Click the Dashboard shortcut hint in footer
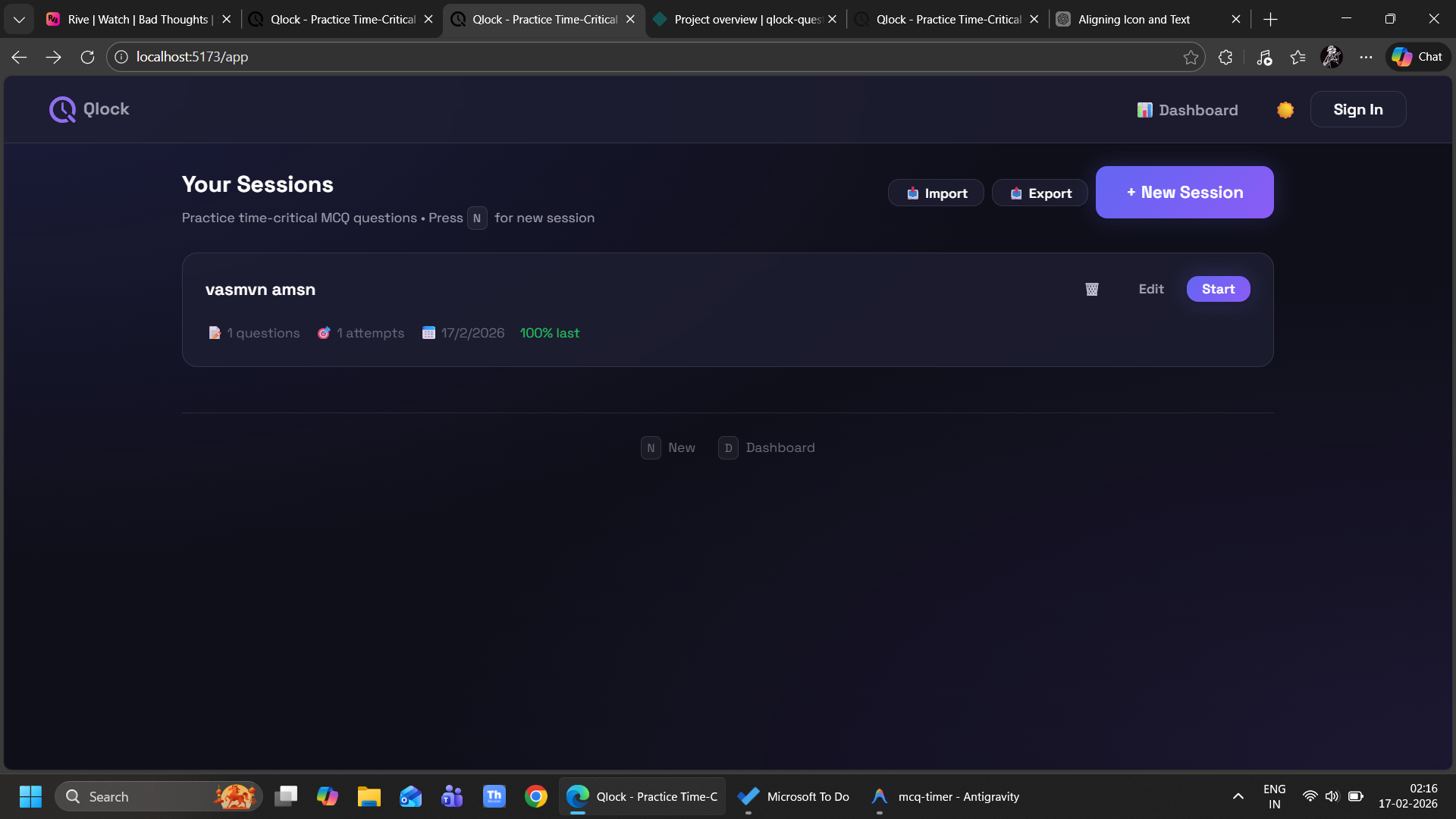Viewport: 1456px width, 819px height. coord(767,447)
